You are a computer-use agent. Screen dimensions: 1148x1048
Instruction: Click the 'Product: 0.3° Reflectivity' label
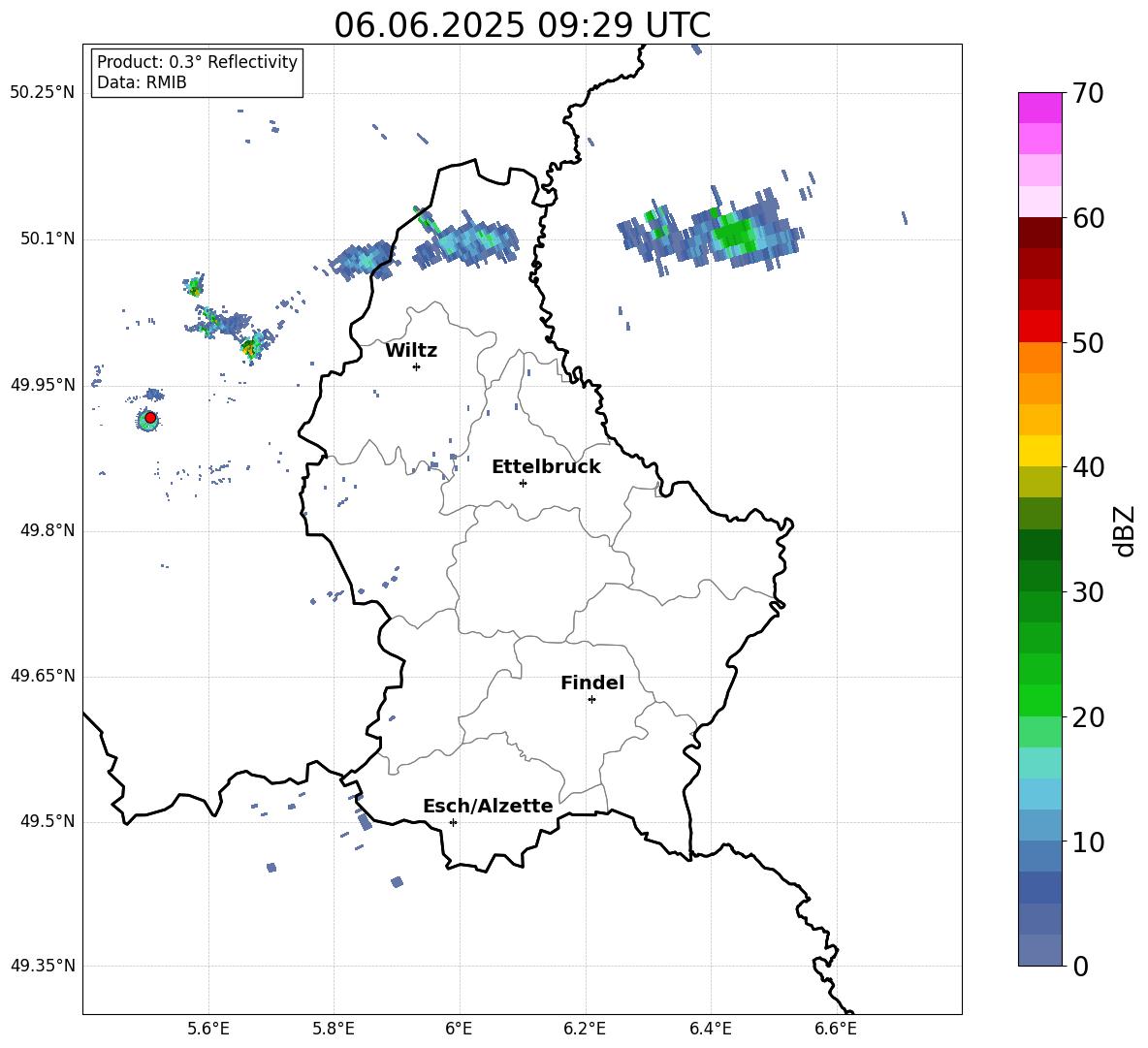(197, 61)
